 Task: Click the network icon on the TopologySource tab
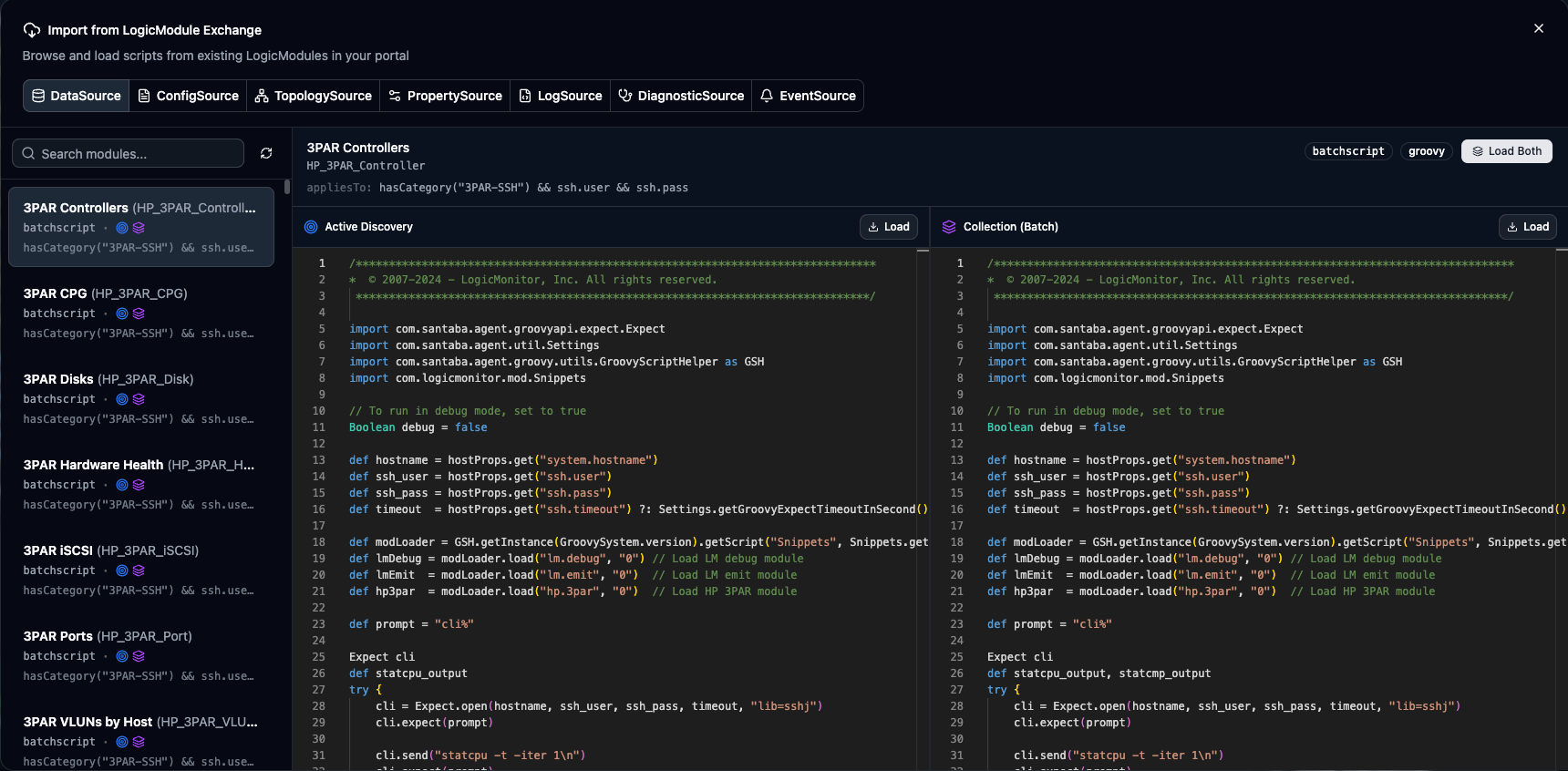262,96
